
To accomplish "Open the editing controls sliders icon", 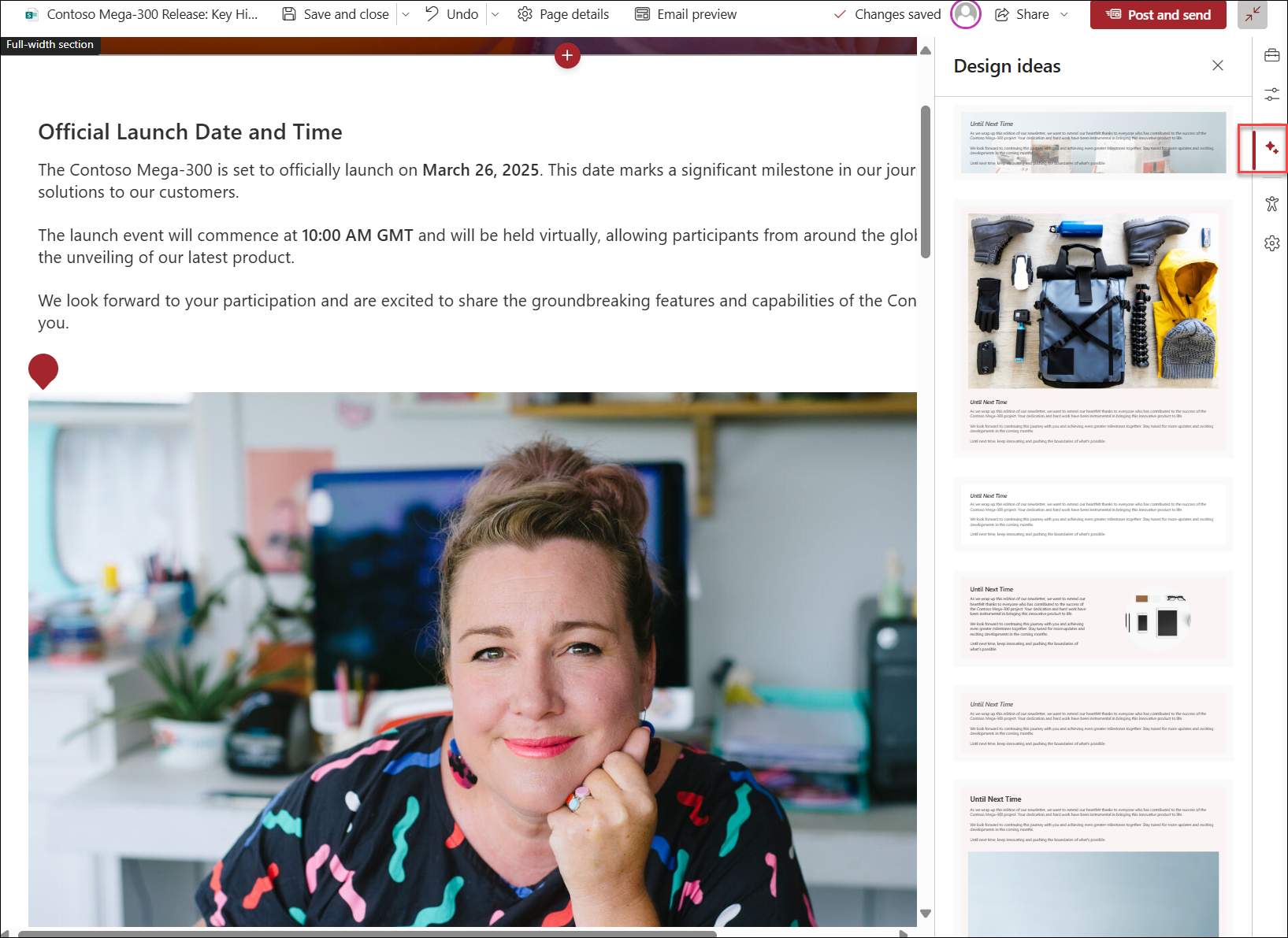I will pos(1272,94).
